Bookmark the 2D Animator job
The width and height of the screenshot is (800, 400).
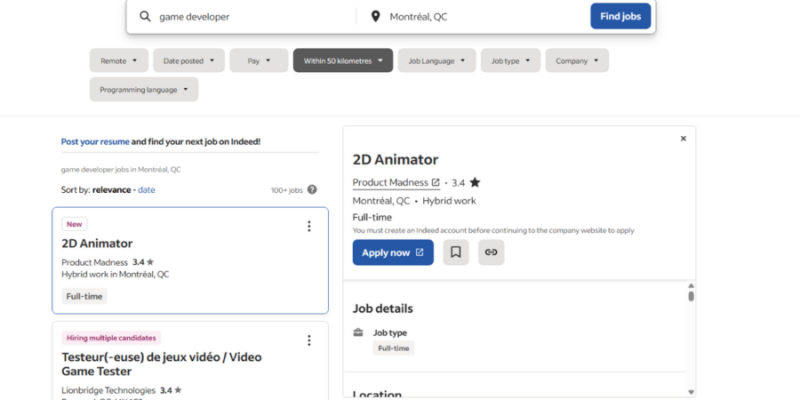(456, 253)
